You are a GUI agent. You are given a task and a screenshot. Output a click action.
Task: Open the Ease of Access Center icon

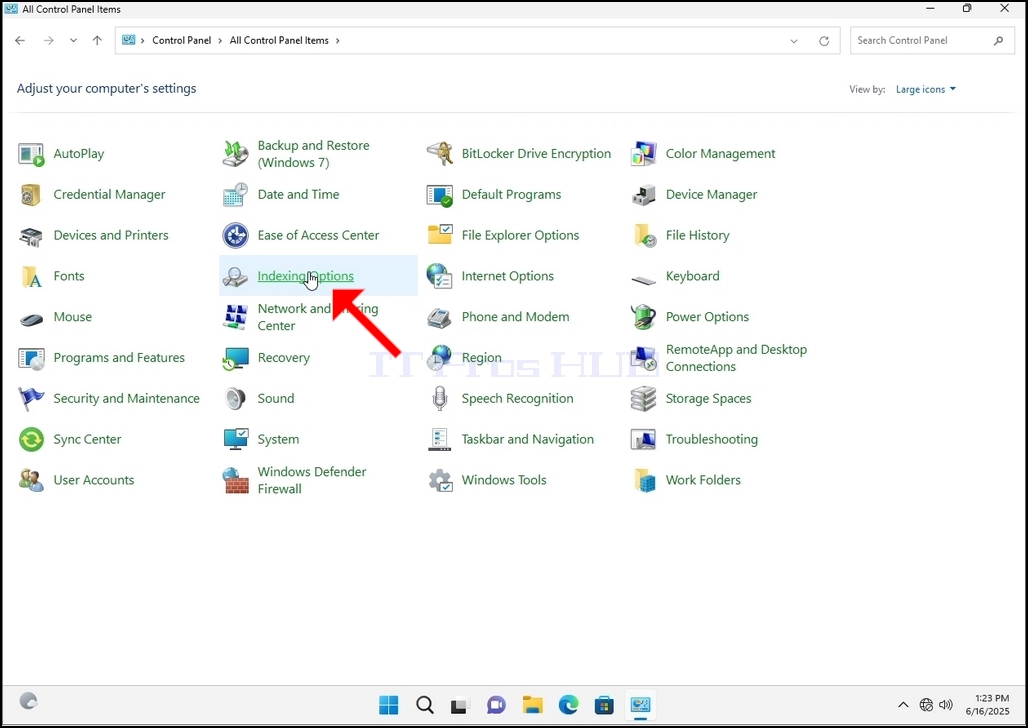coord(235,235)
